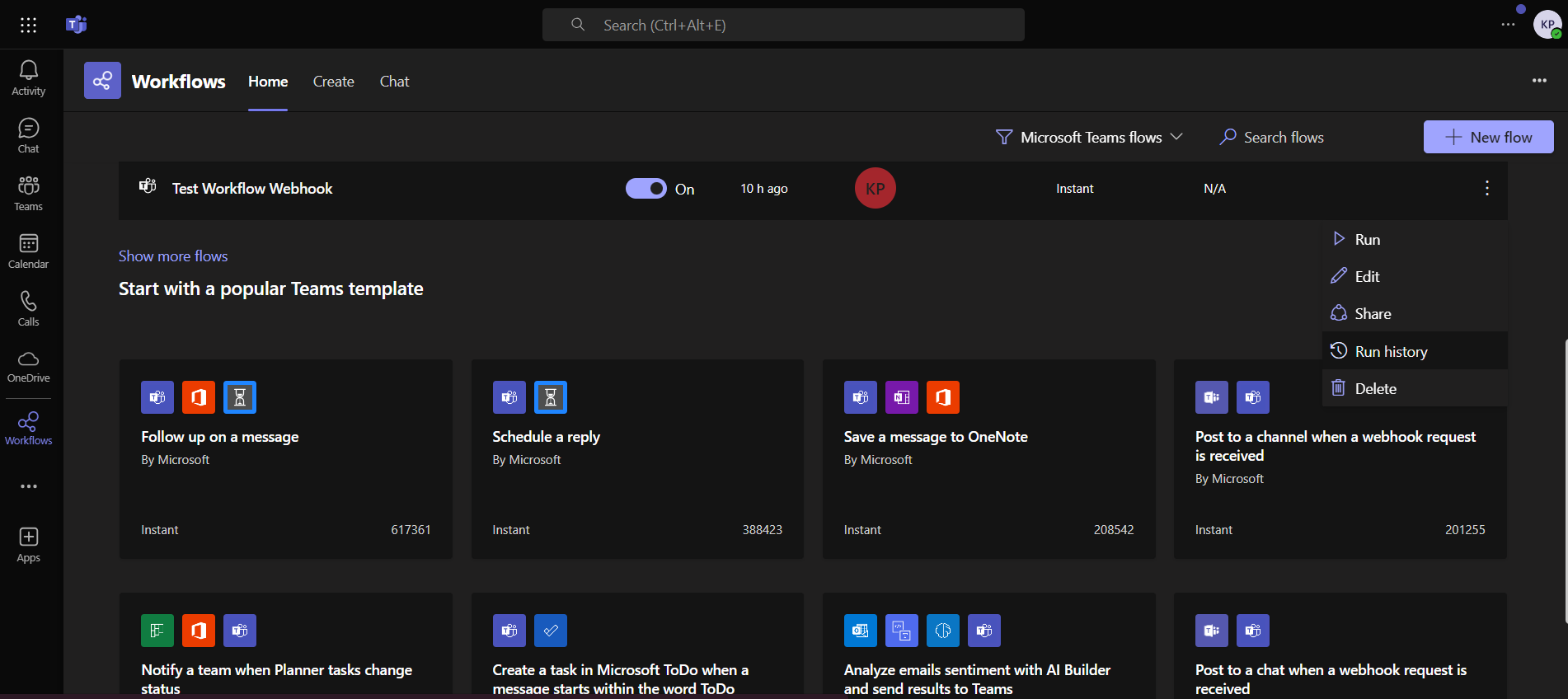Choose Share from the context menu

pyautogui.click(x=1415, y=313)
